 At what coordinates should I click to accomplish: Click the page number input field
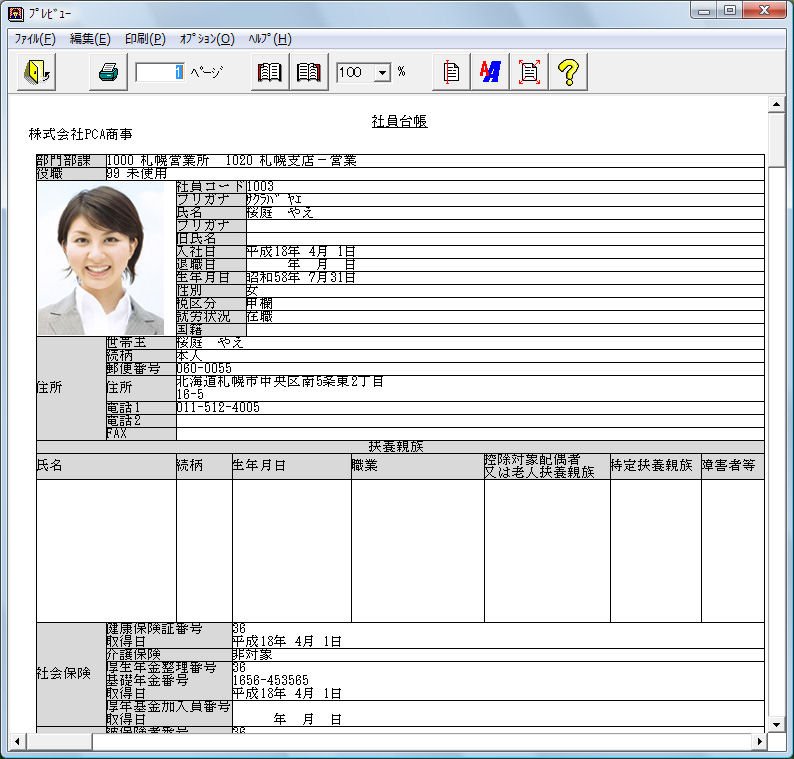pos(160,72)
